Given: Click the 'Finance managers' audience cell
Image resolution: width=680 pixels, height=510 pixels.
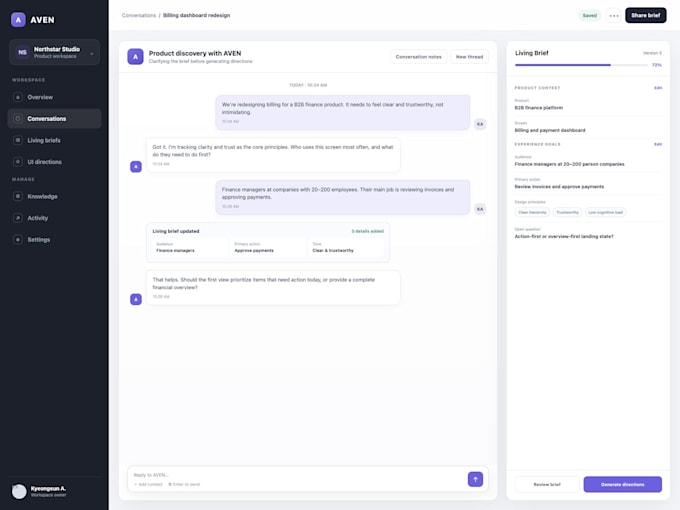Looking at the screenshot, I should click(x=190, y=248).
